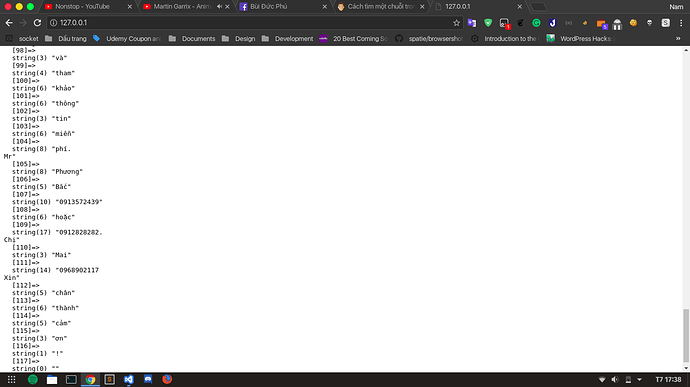Open the blue J shield extension

click(x=552, y=23)
